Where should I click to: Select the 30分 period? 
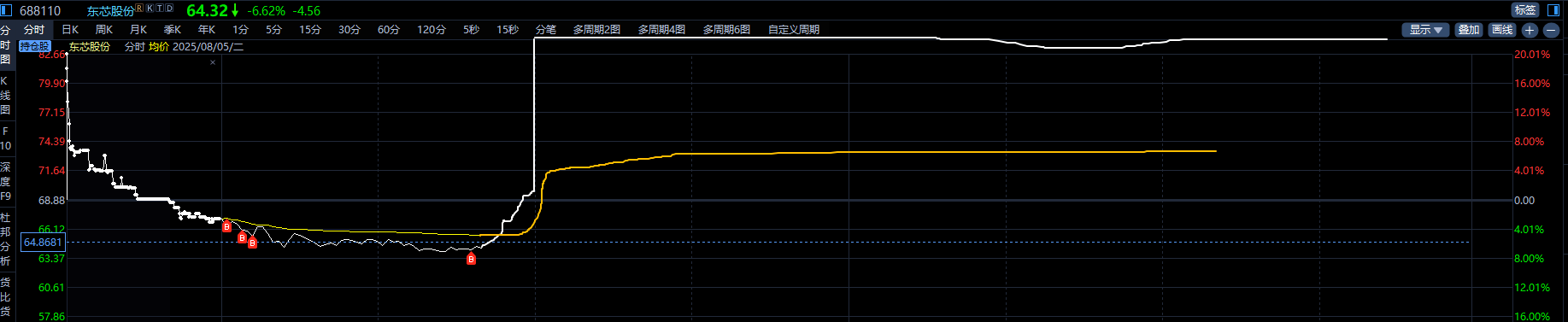click(349, 30)
